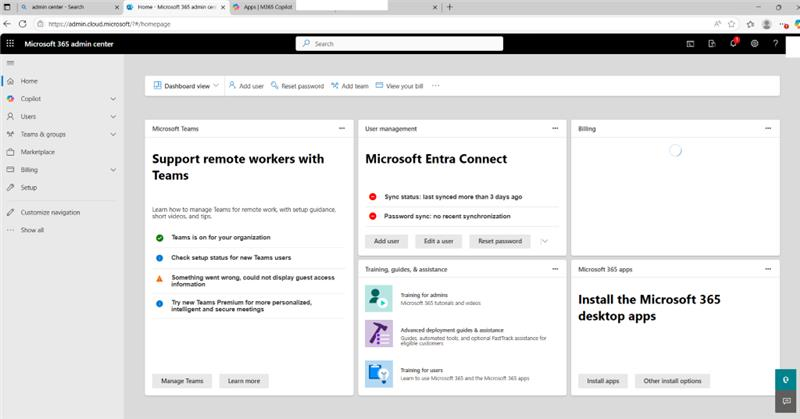Click 'Try new Teams Premium' message

coord(241,306)
